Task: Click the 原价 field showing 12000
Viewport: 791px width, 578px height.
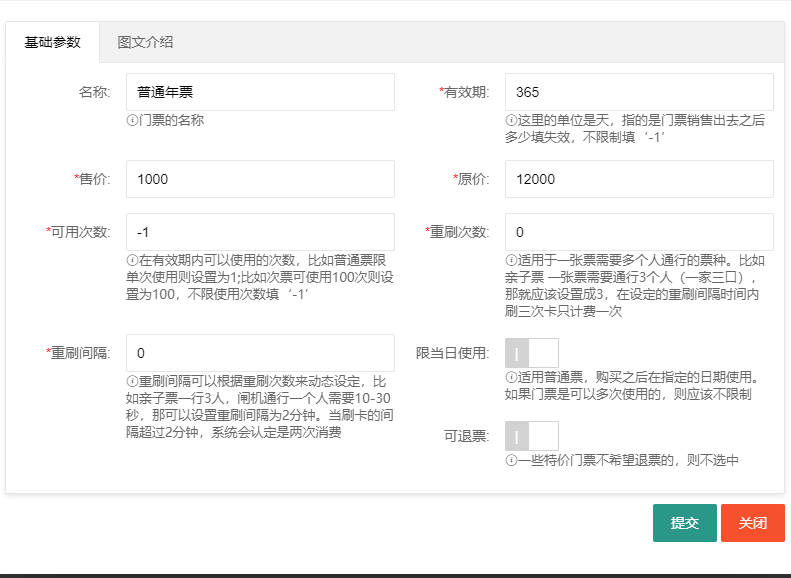Action: pyautogui.click(x=639, y=179)
